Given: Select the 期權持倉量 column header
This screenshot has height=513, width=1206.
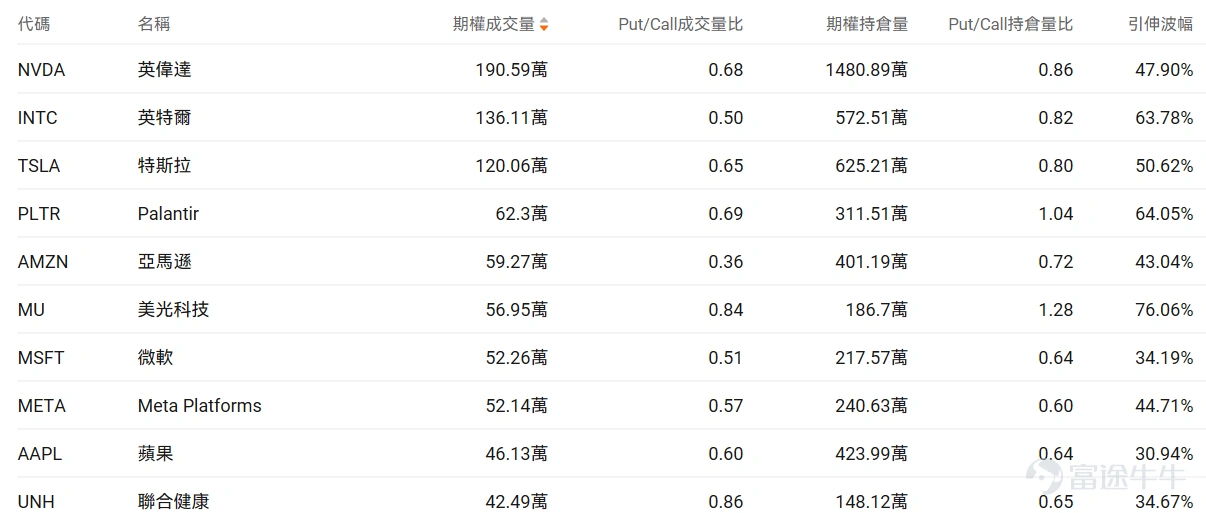Looking at the screenshot, I should click(x=867, y=24).
